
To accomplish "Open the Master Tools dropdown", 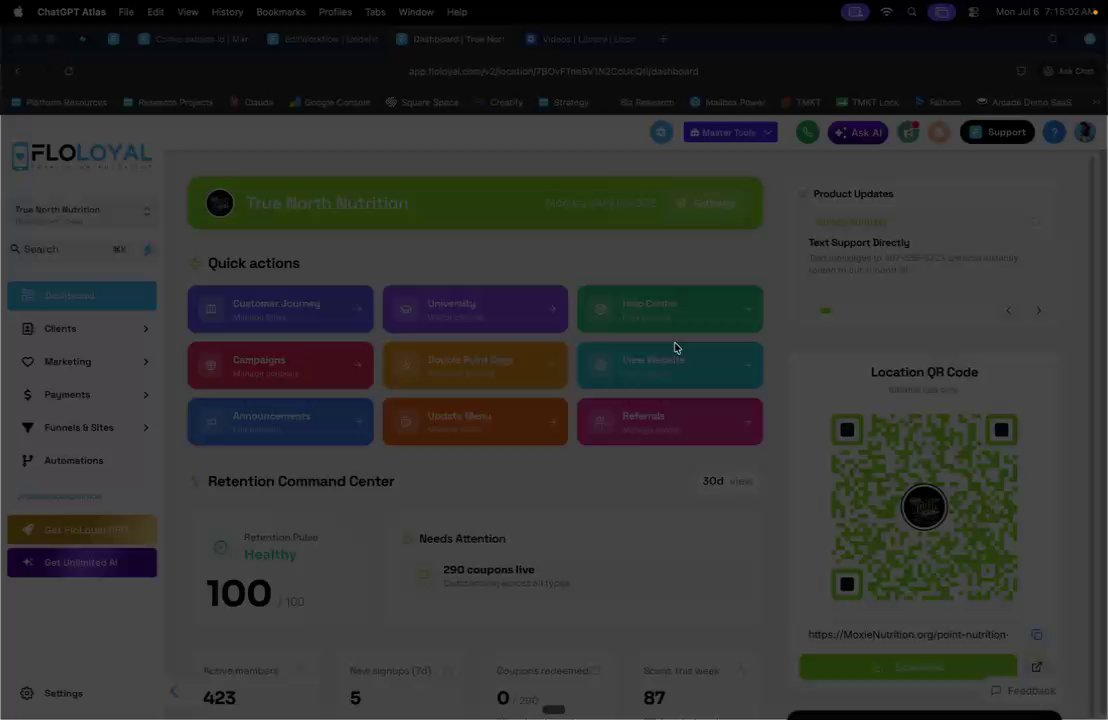I will point(730,132).
